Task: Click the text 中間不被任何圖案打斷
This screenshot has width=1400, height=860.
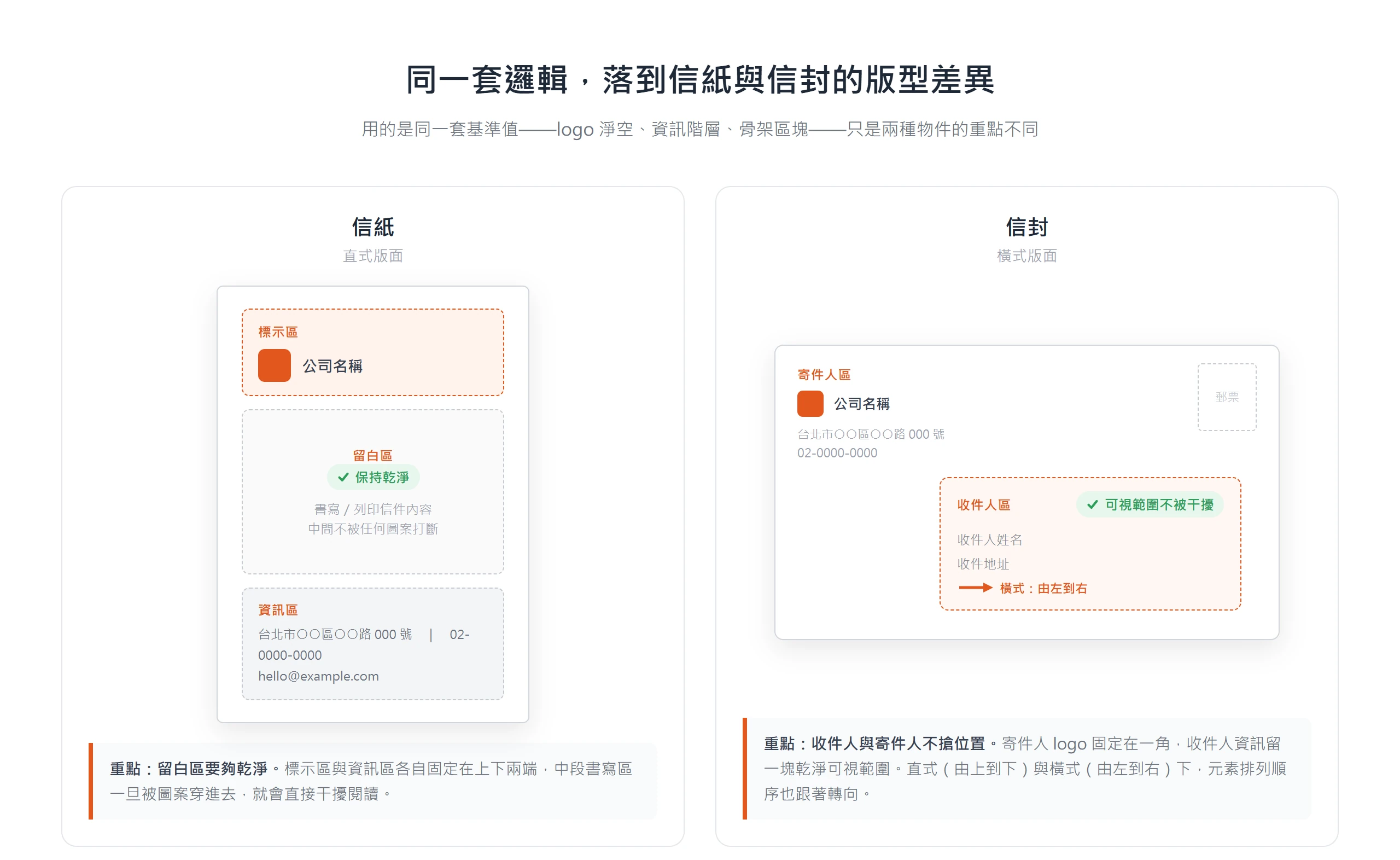Action: (373, 530)
